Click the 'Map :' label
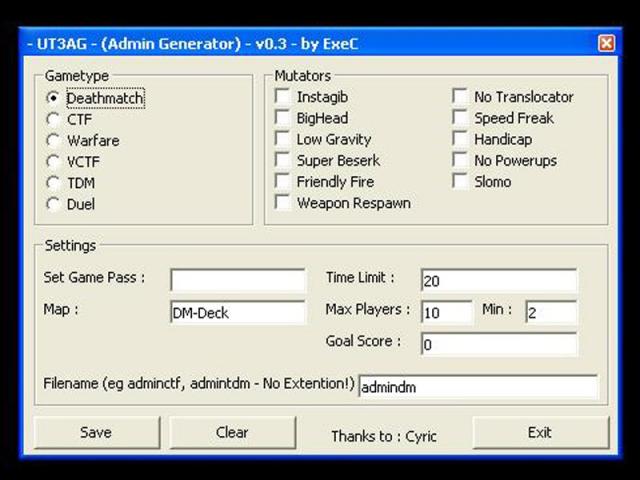The image size is (640, 480). [x=61, y=309]
